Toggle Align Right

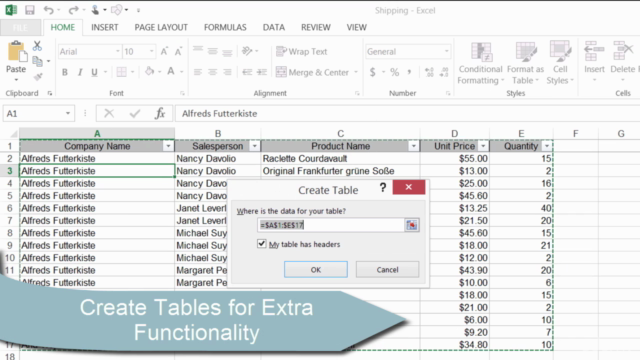pyautogui.click(x=227, y=72)
